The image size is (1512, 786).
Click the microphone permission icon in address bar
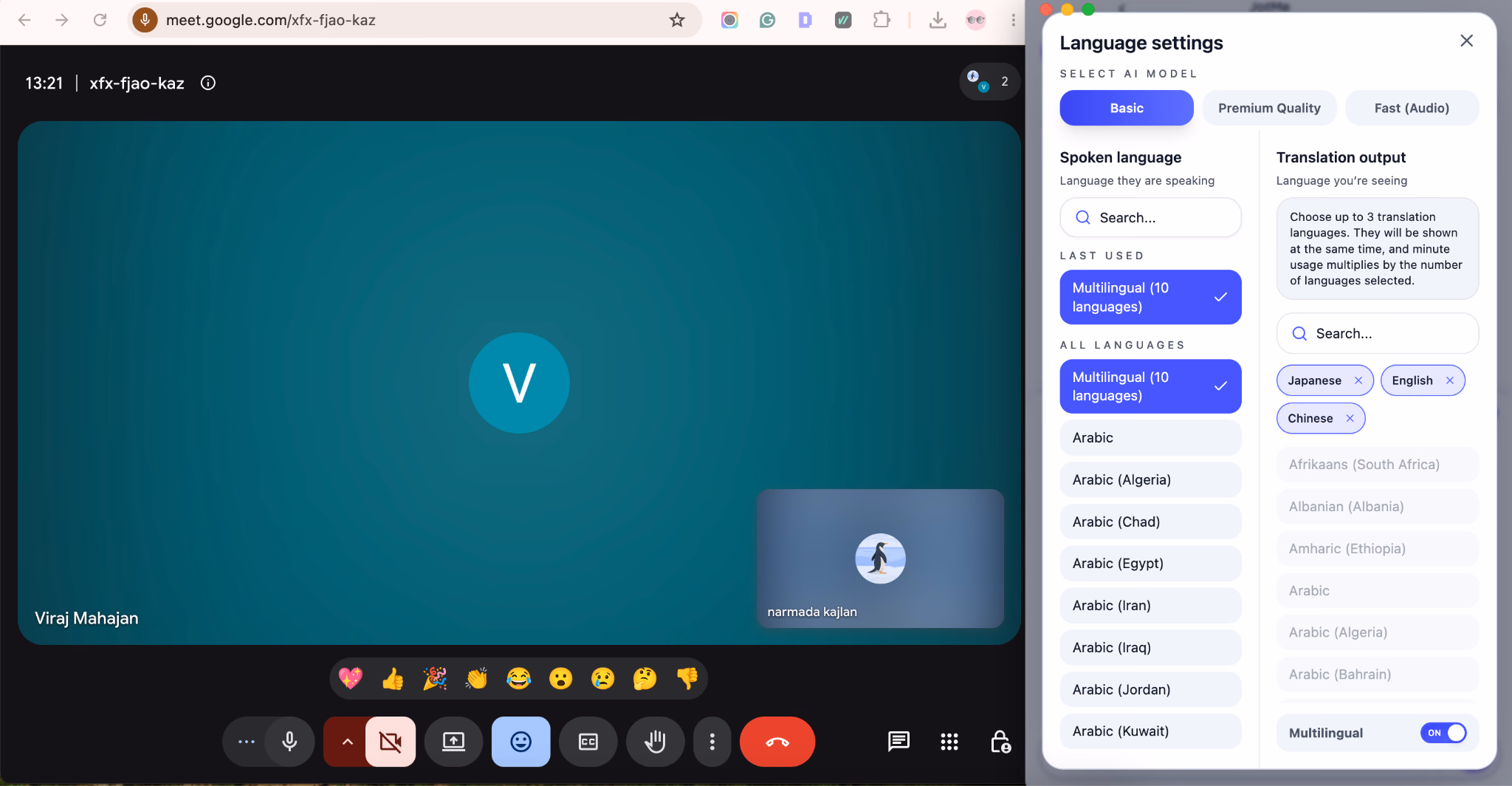145,20
